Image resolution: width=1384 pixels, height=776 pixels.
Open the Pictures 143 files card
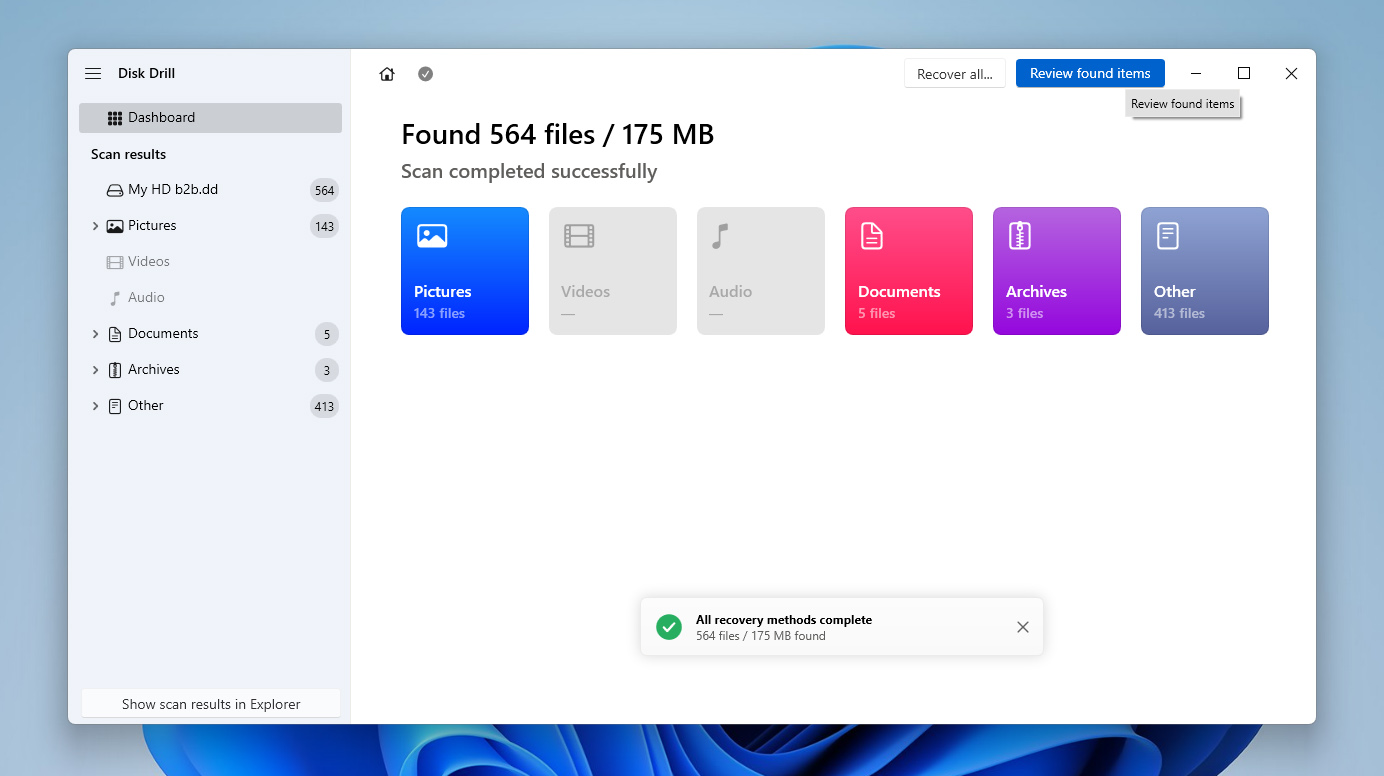[465, 271]
